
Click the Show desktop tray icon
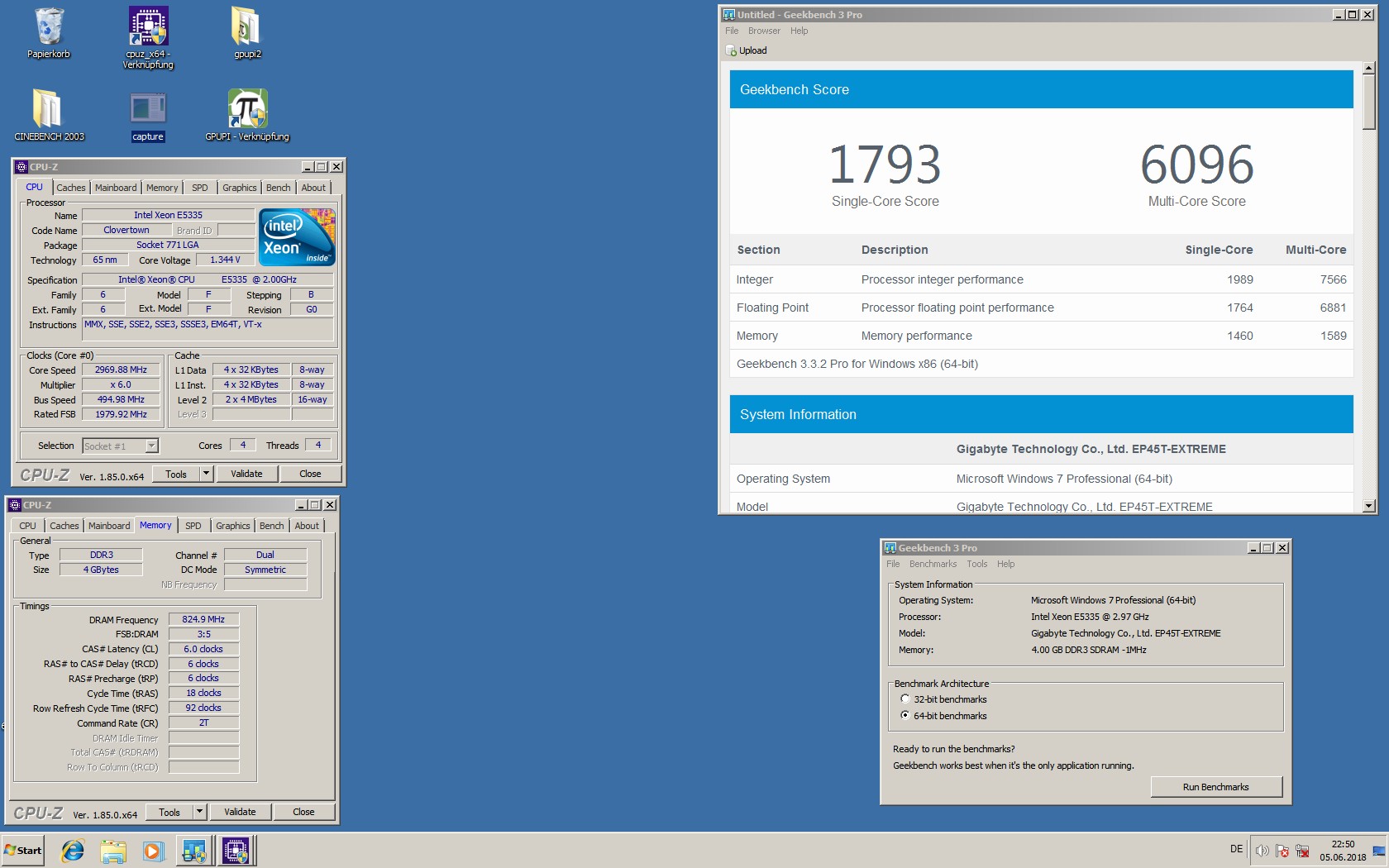click(x=1378, y=851)
